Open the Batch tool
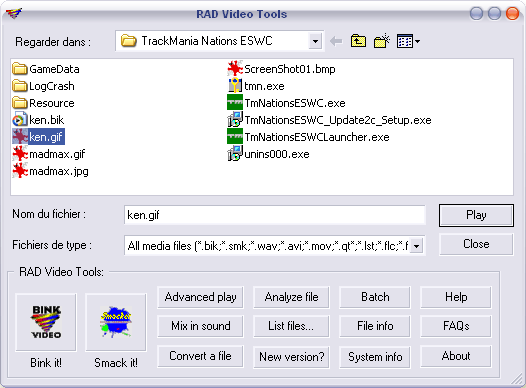526x388 pixels. coord(375,297)
